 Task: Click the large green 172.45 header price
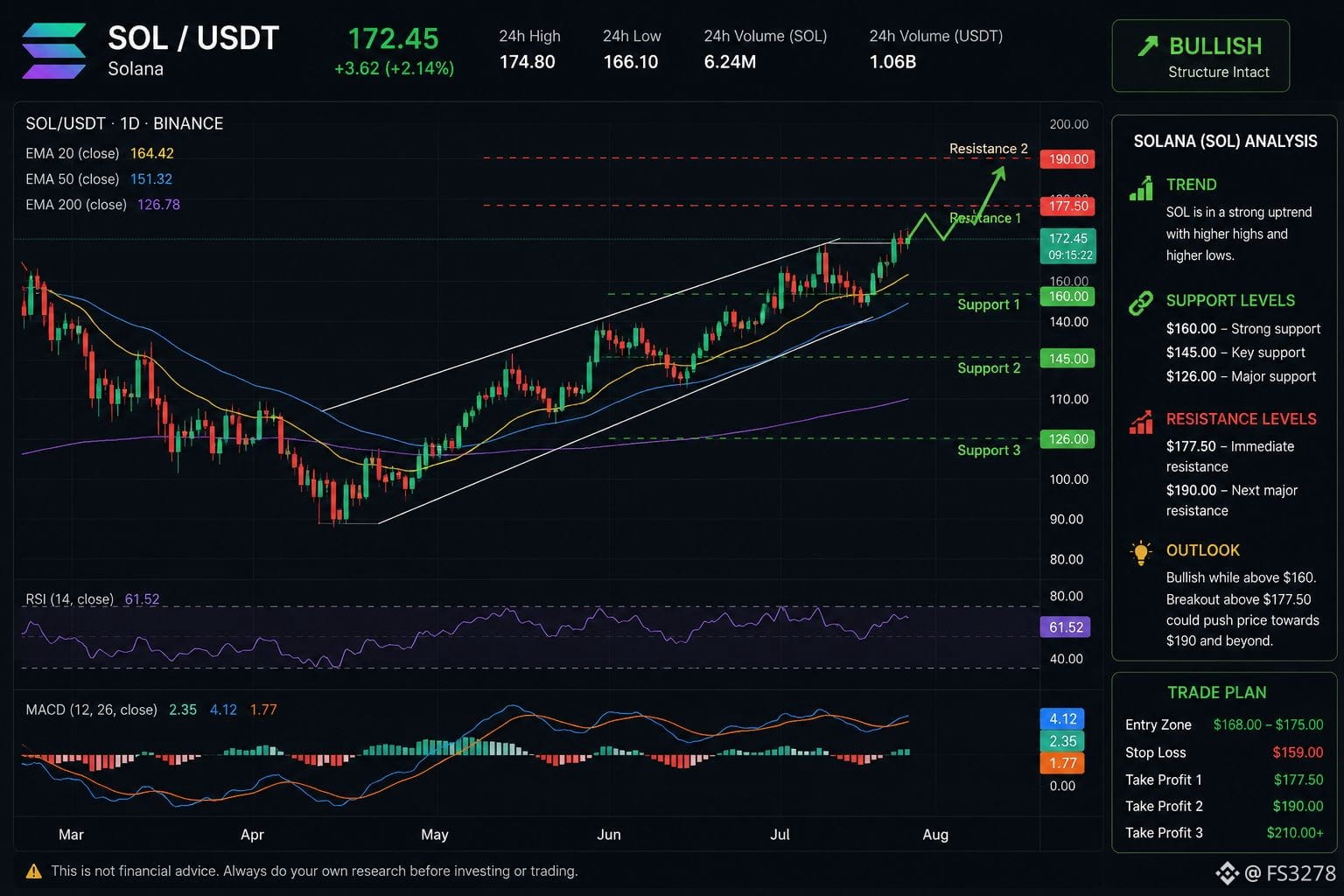point(393,38)
